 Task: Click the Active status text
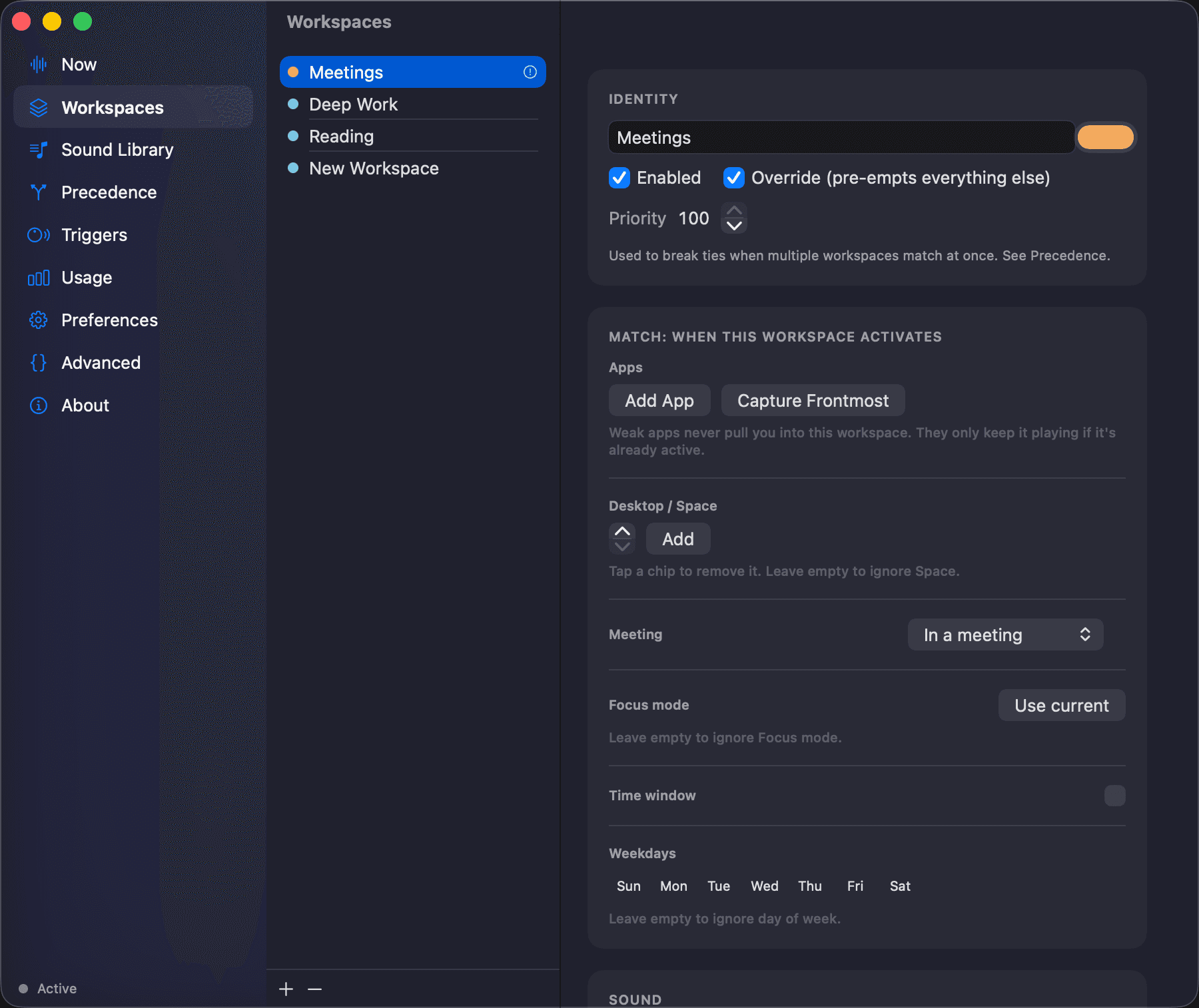coord(57,989)
